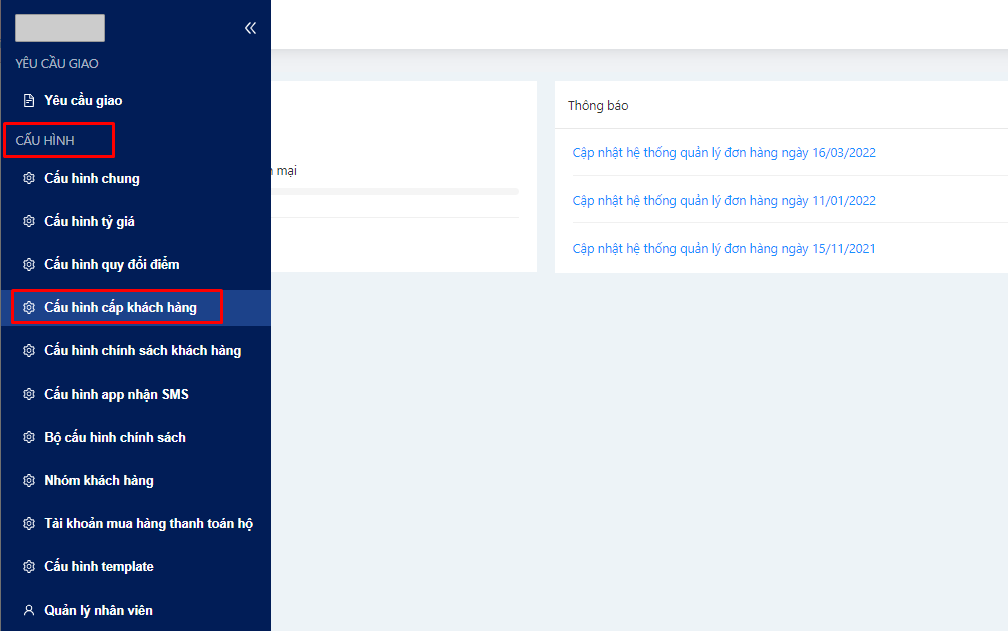Viewport: 1008px width, 631px height.
Task: Click the YÊU CẦU GIAO section header
Action: [57, 64]
